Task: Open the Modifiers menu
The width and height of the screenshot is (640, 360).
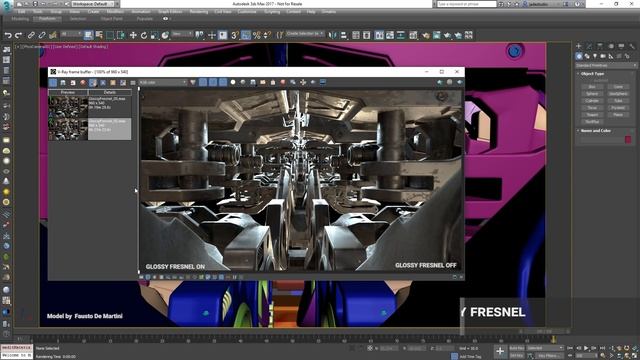Action: (115, 12)
